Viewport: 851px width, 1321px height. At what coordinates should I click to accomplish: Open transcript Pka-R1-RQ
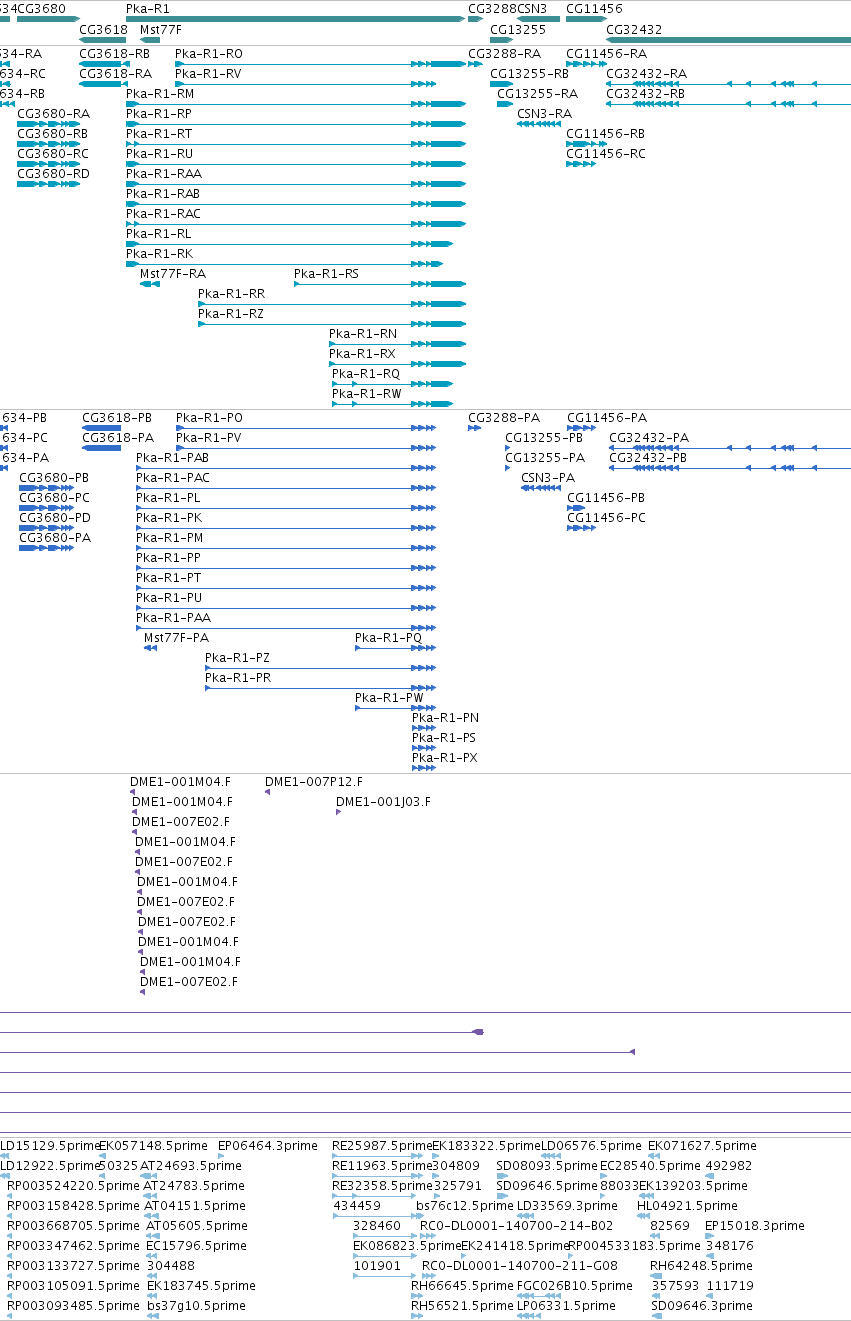pos(366,374)
